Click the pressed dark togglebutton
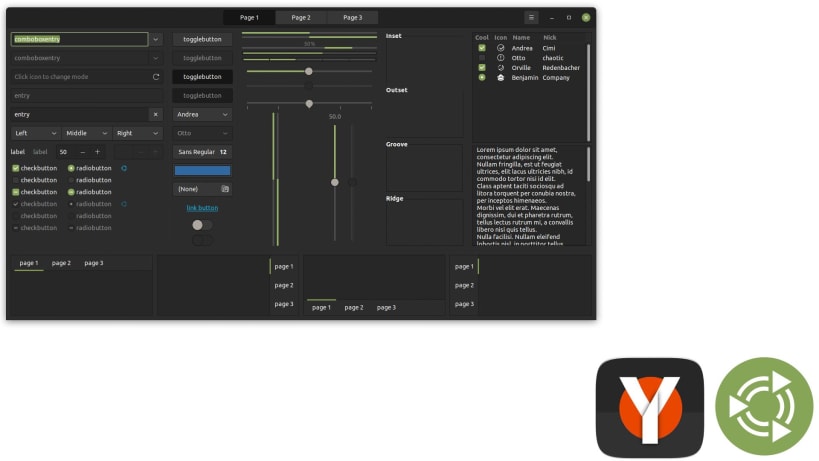This screenshot has height=461, width=819. [202, 77]
